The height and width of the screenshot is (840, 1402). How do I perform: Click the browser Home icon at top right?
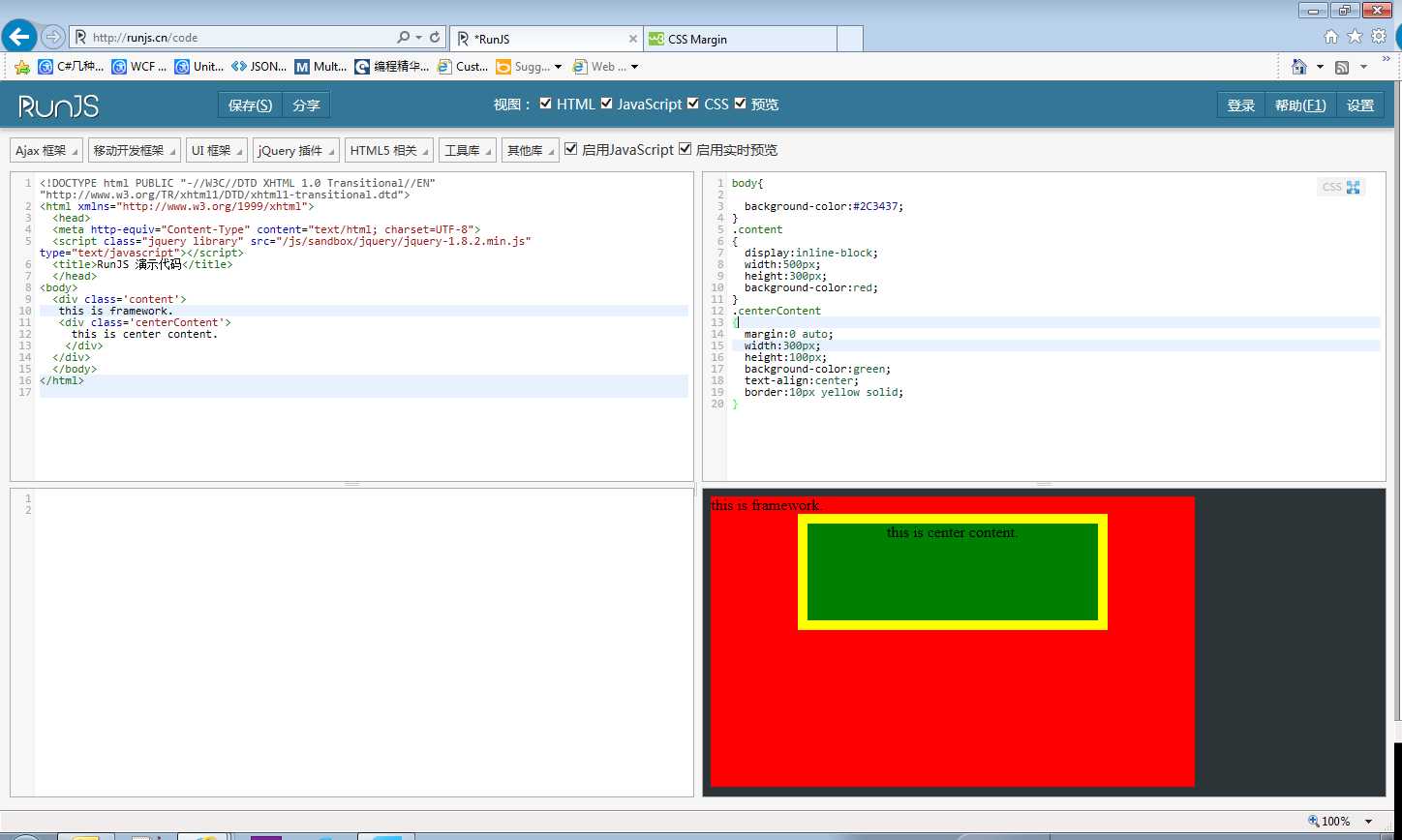coord(1331,37)
